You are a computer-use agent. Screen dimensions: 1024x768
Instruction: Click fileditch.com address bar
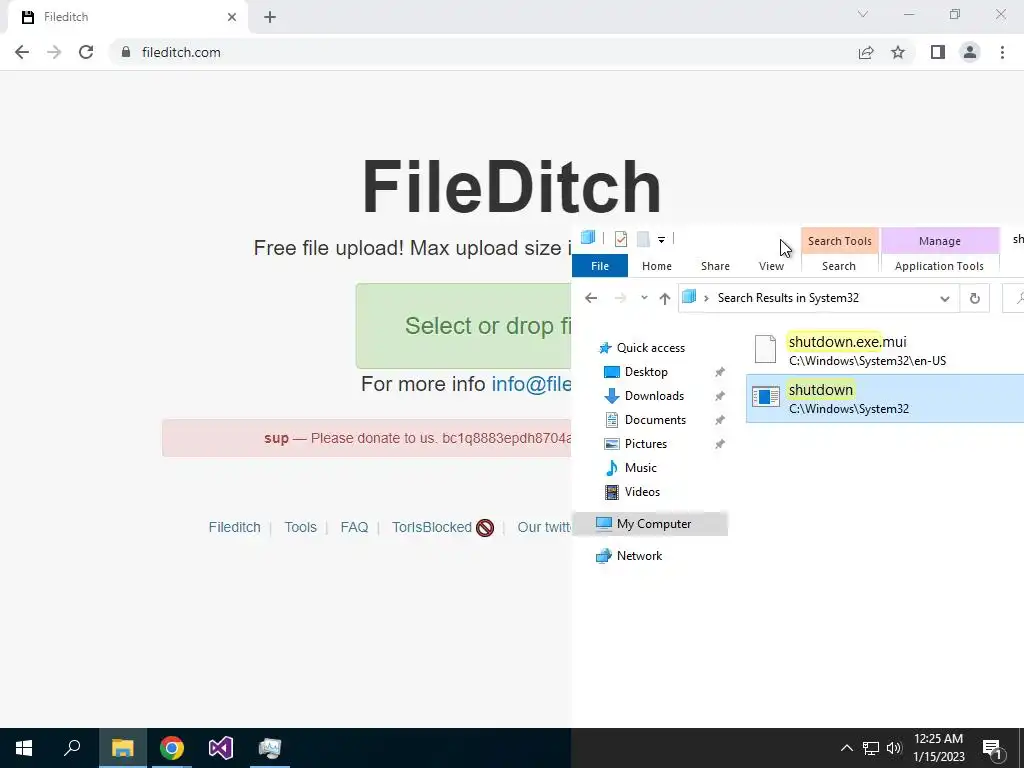(483, 52)
